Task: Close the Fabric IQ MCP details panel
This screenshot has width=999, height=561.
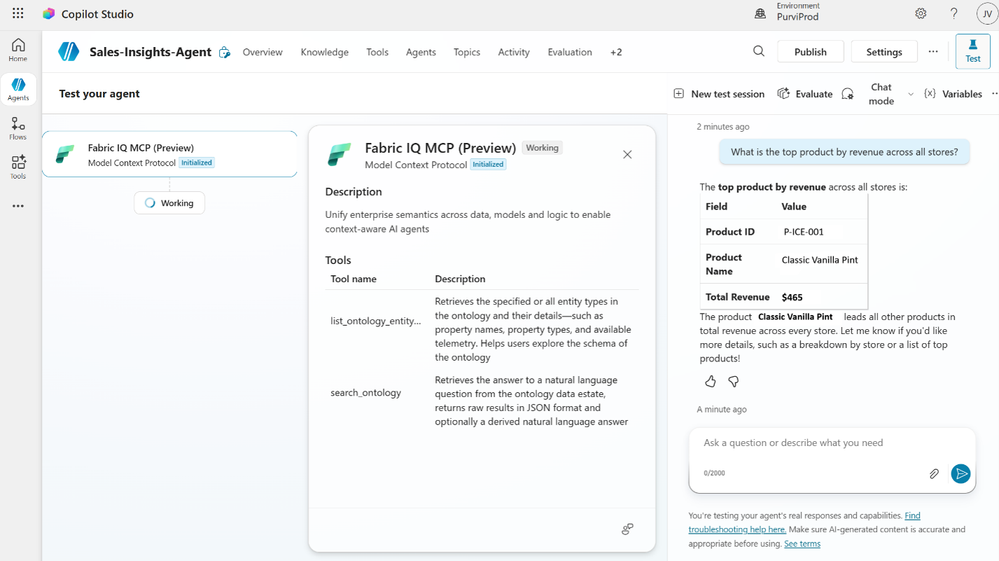Action: pyautogui.click(x=628, y=155)
